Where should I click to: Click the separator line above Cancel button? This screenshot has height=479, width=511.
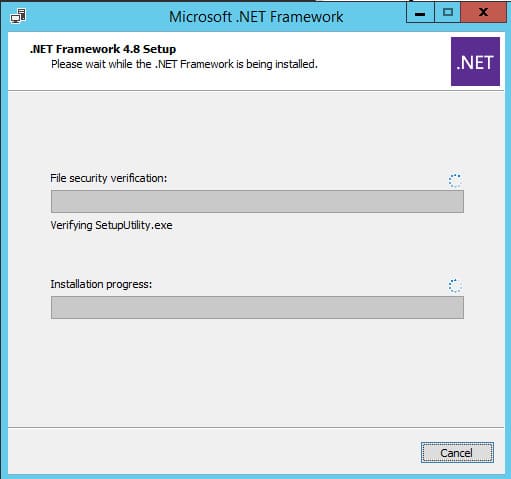point(256,427)
